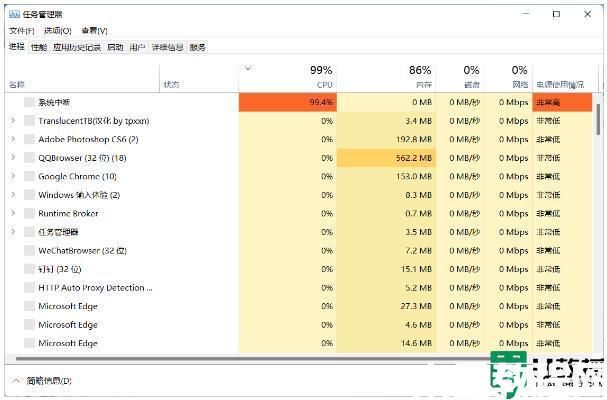This screenshot has height=400, width=607.
Task: Select the 99.4% CPU cell
Action: coord(288,102)
